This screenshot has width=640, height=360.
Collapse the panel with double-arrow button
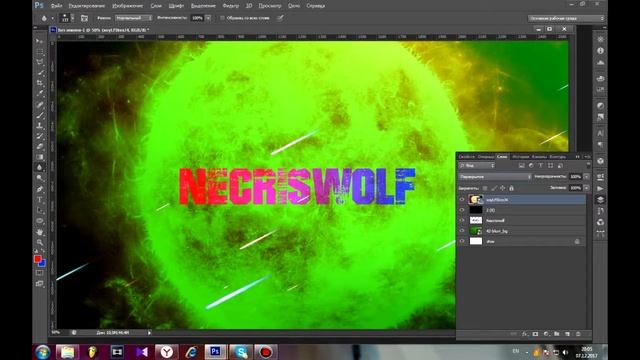578,157
